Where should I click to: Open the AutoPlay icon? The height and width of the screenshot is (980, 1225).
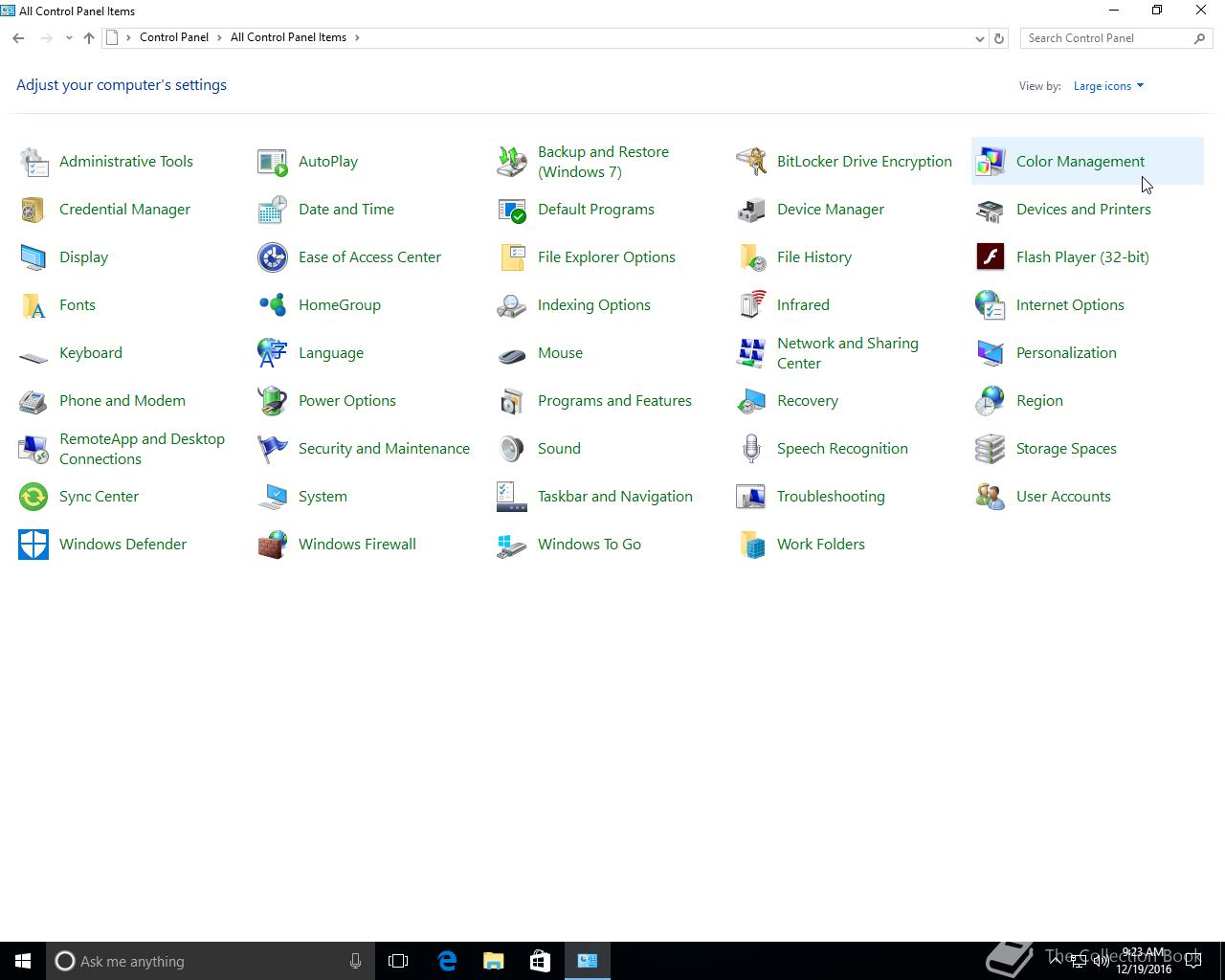[273, 162]
